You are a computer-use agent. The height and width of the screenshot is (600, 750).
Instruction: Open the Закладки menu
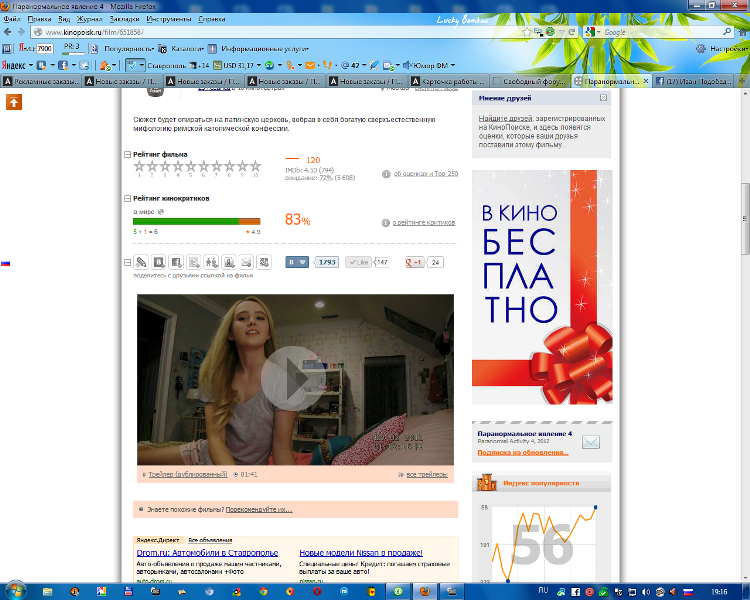tap(124, 19)
